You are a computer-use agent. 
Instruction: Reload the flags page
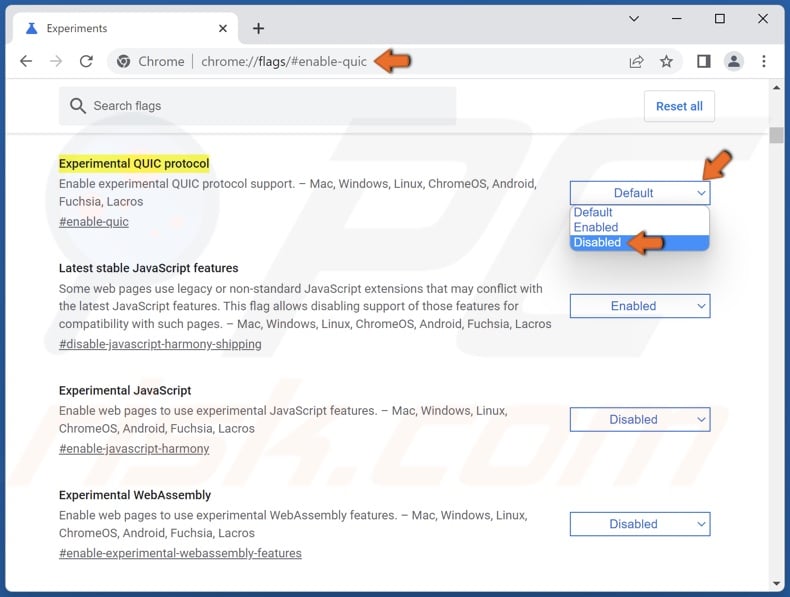tap(86, 61)
